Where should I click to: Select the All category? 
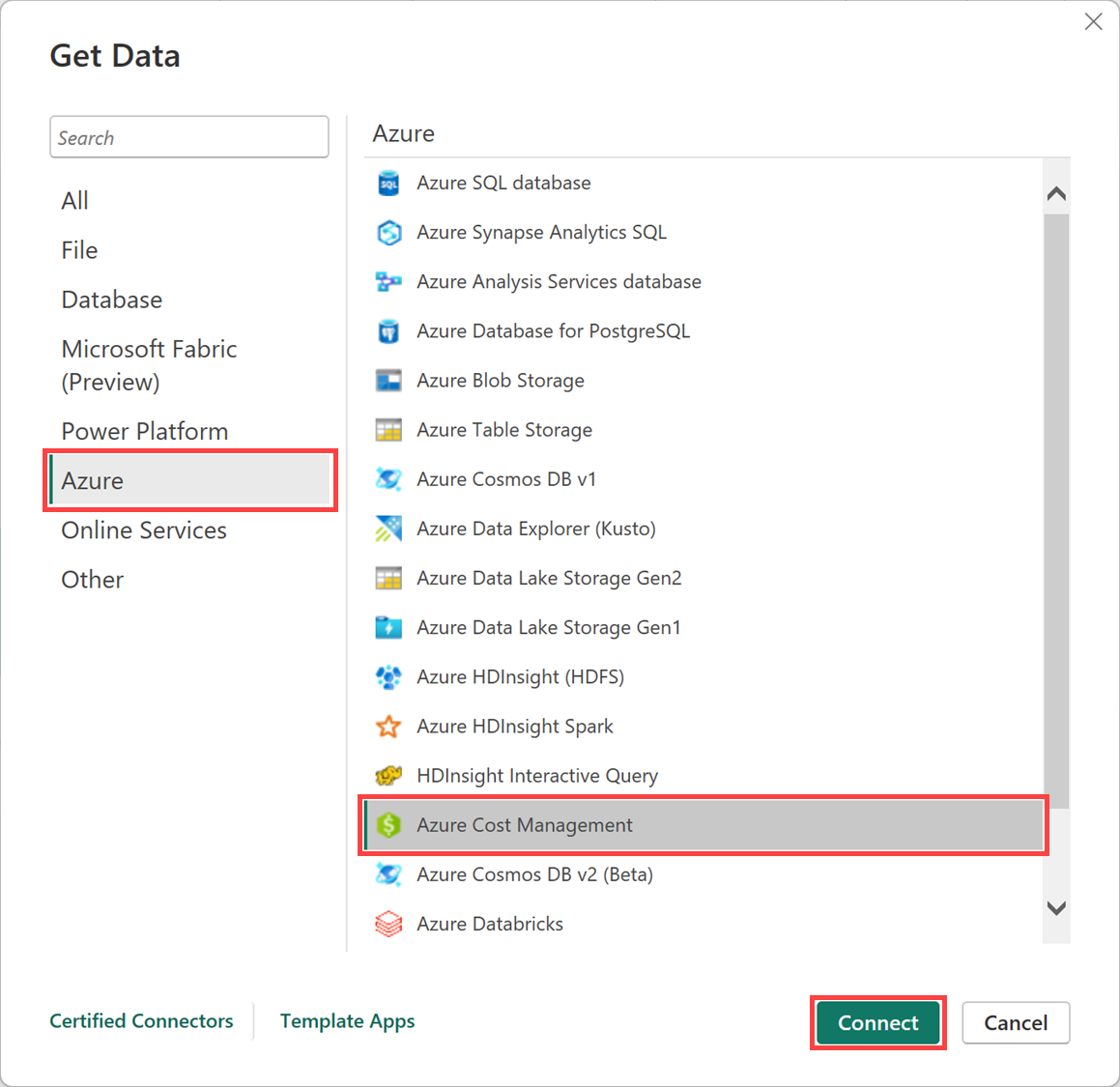pyautogui.click(x=75, y=201)
